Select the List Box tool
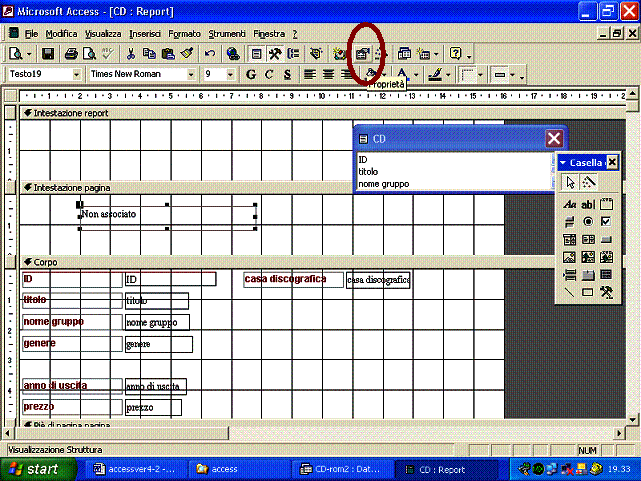The width and height of the screenshot is (641, 481). 588,239
